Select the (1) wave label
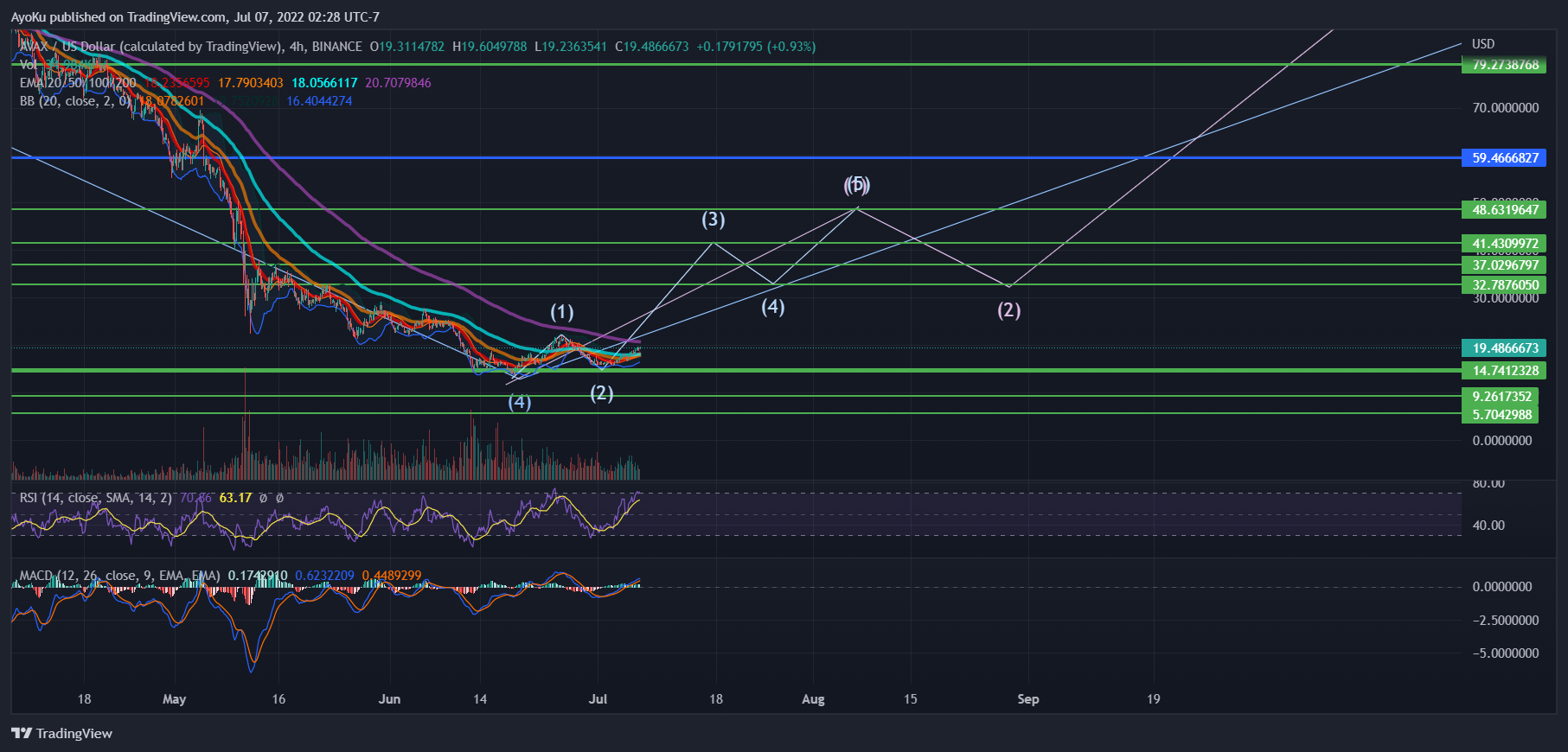The height and width of the screenshot is (752, 1568). (562, 312)
